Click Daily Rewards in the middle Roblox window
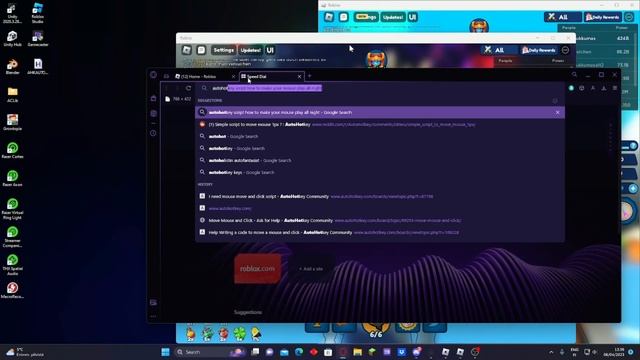 (539, 50)
